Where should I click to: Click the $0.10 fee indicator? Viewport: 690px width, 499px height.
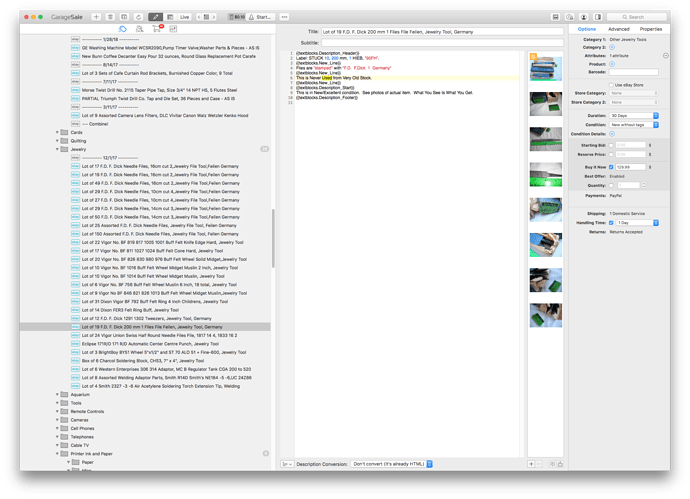pyautogui.click(x=237, y=17)
